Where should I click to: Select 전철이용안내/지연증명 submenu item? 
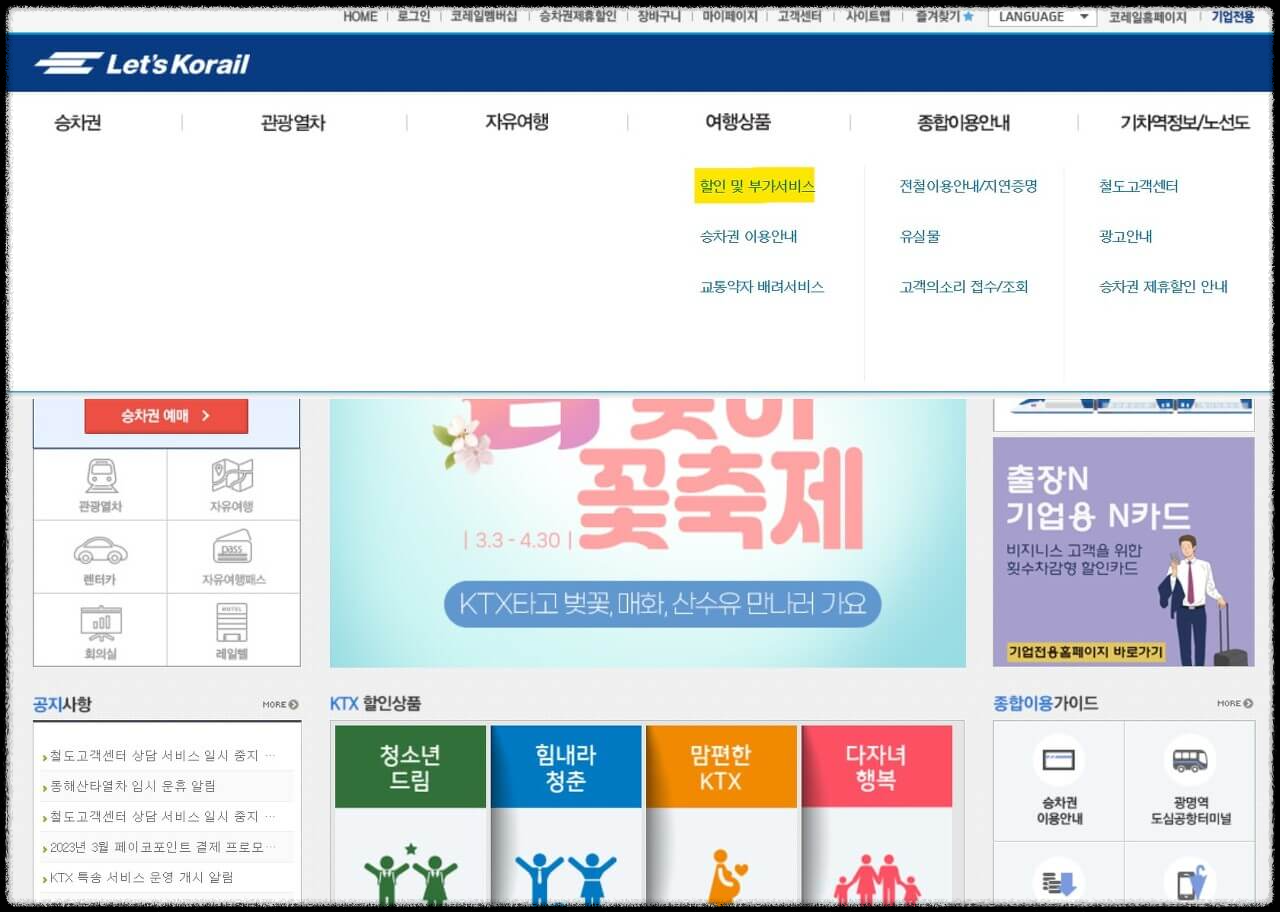(968, 186)
